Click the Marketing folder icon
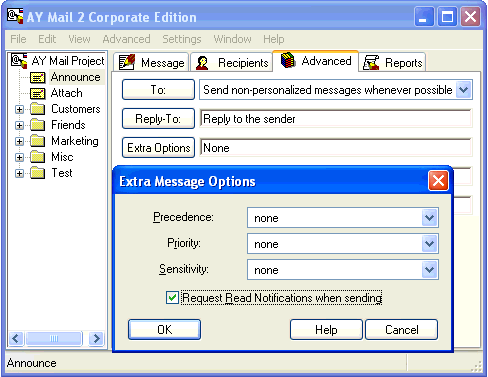The width and height of the screenshot is (488, 377). click(38, 141)
